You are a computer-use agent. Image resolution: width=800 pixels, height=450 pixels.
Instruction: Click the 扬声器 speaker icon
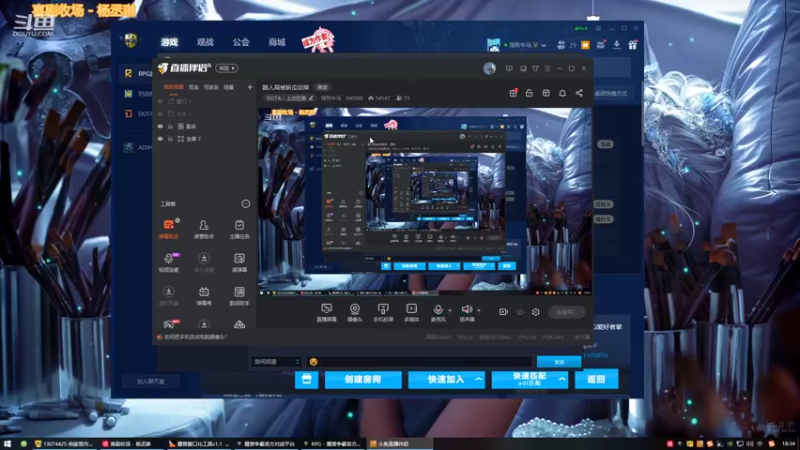tap(466, 312)
